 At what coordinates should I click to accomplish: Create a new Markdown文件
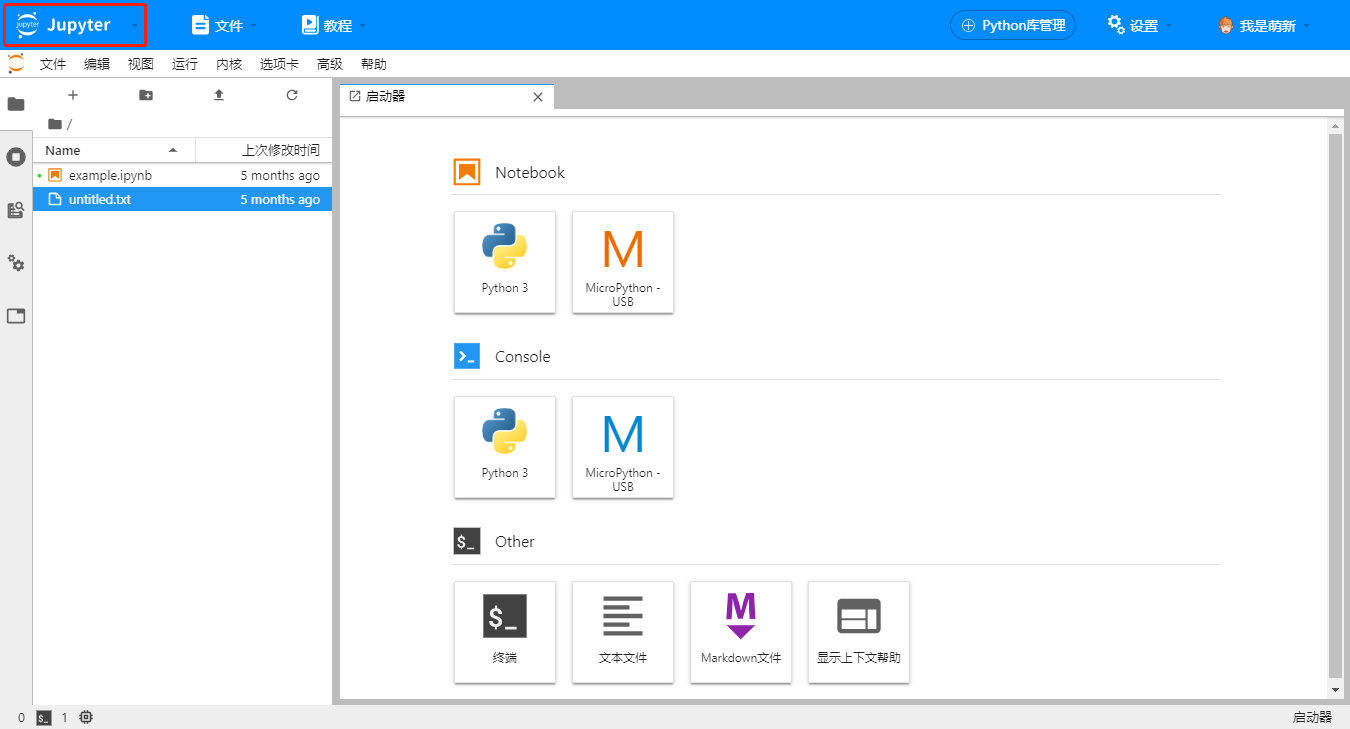click(x=741, y=632)
